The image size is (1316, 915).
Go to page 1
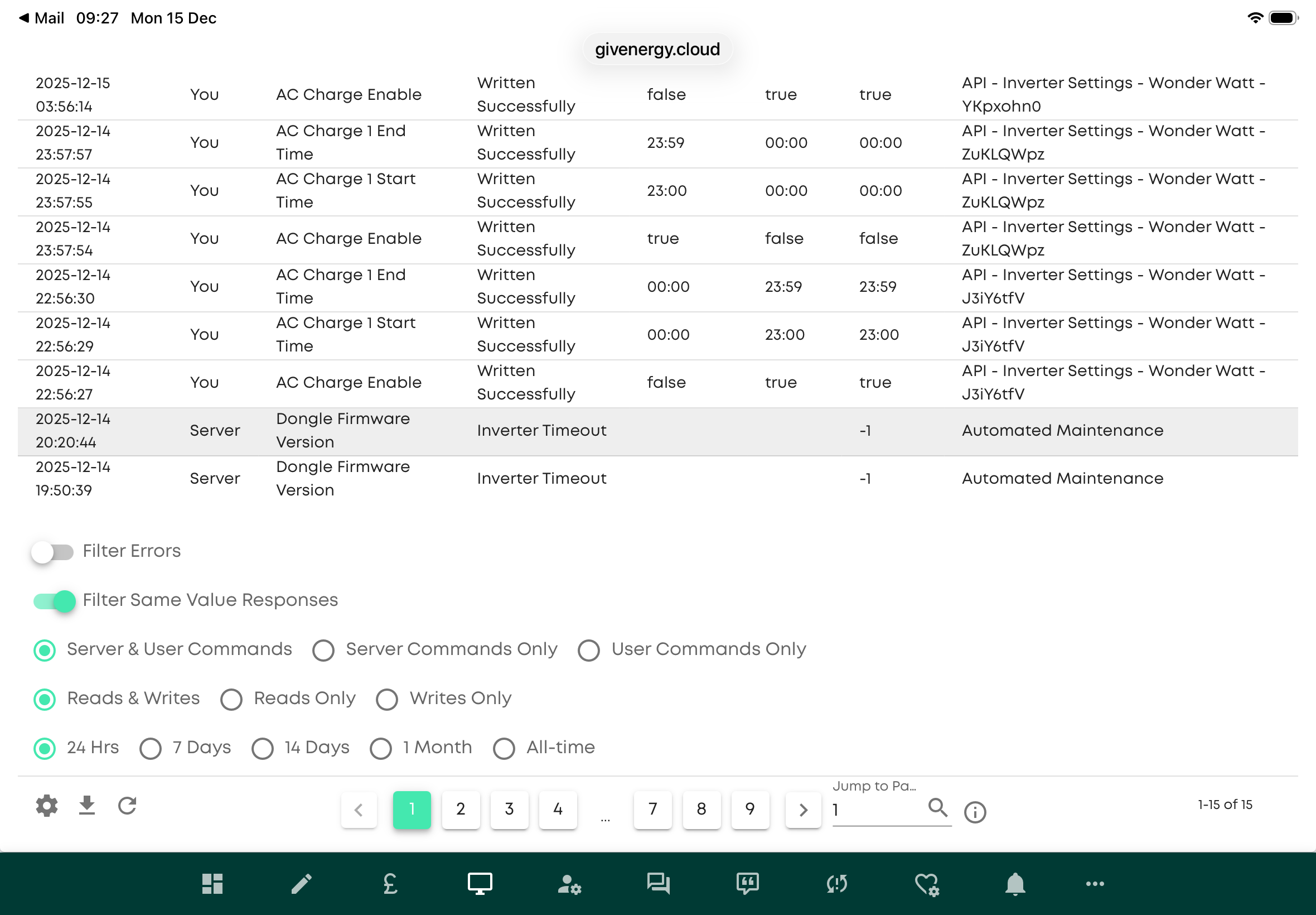coord(412,810)
